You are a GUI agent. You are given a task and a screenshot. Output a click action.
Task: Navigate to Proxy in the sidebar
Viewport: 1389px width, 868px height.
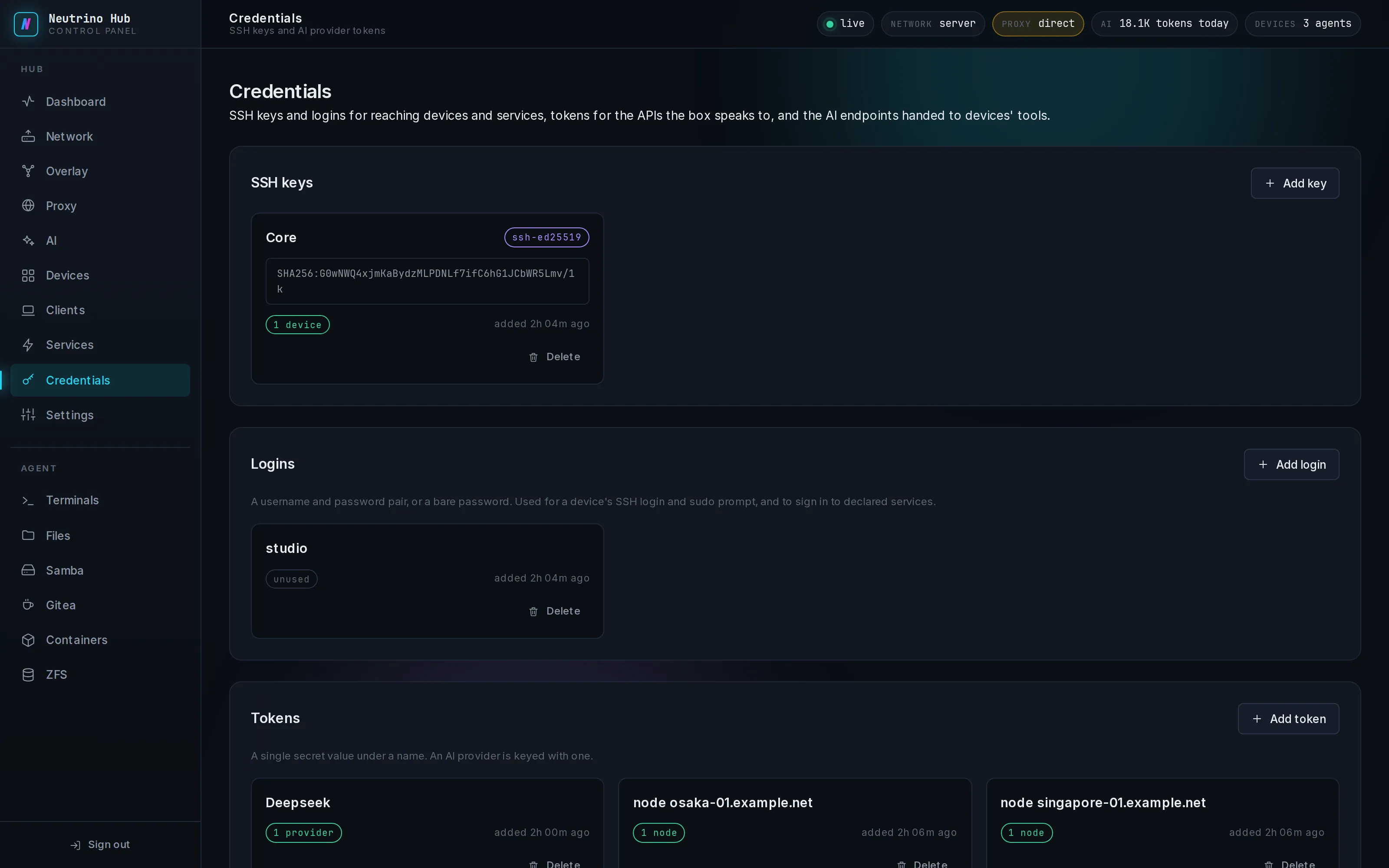point(100,206)
